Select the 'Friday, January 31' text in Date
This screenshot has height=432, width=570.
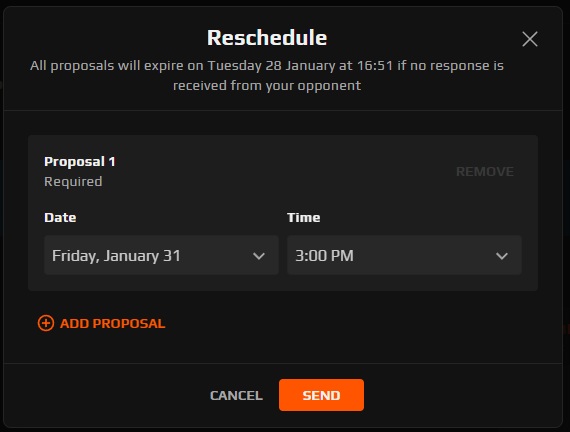coord(116,256)
